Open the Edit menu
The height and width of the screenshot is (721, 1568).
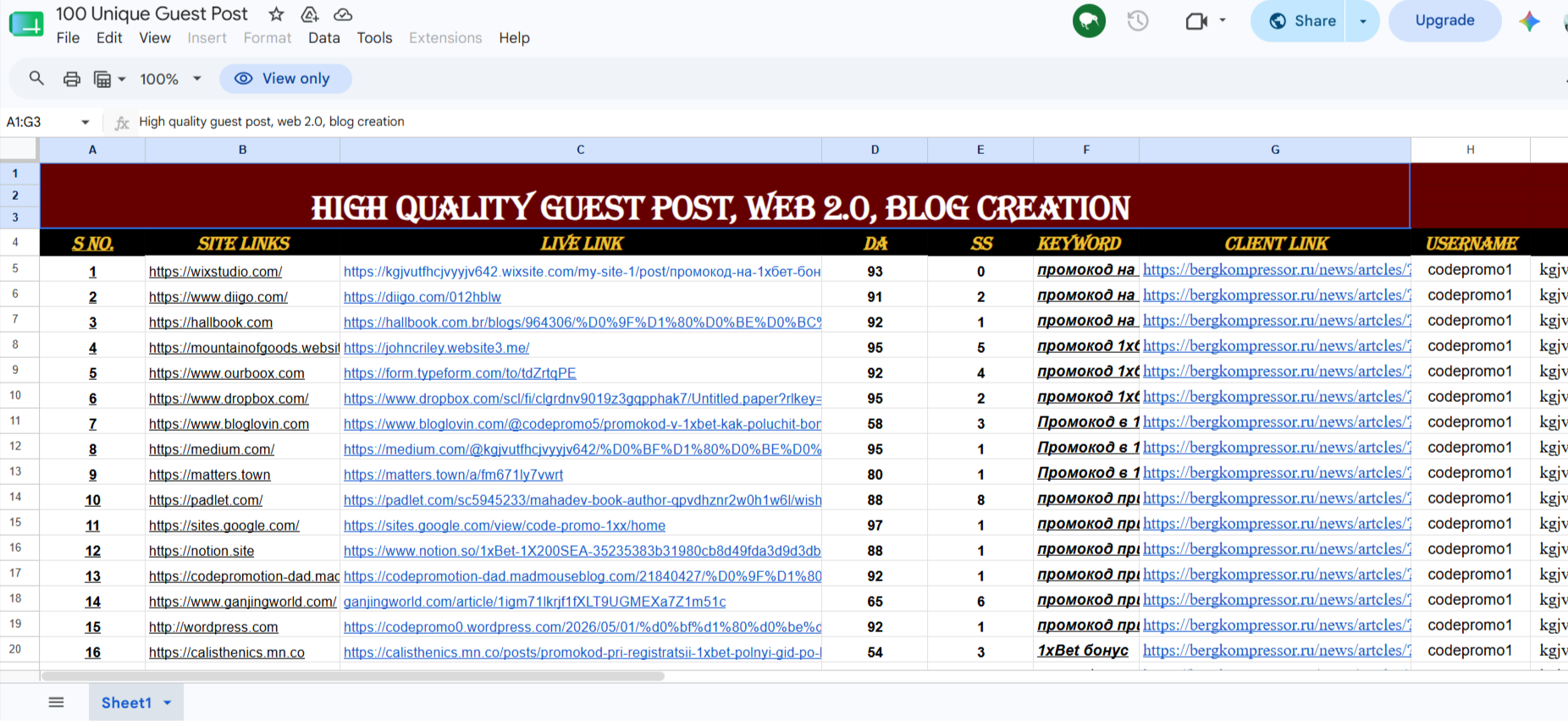[109, 38]
